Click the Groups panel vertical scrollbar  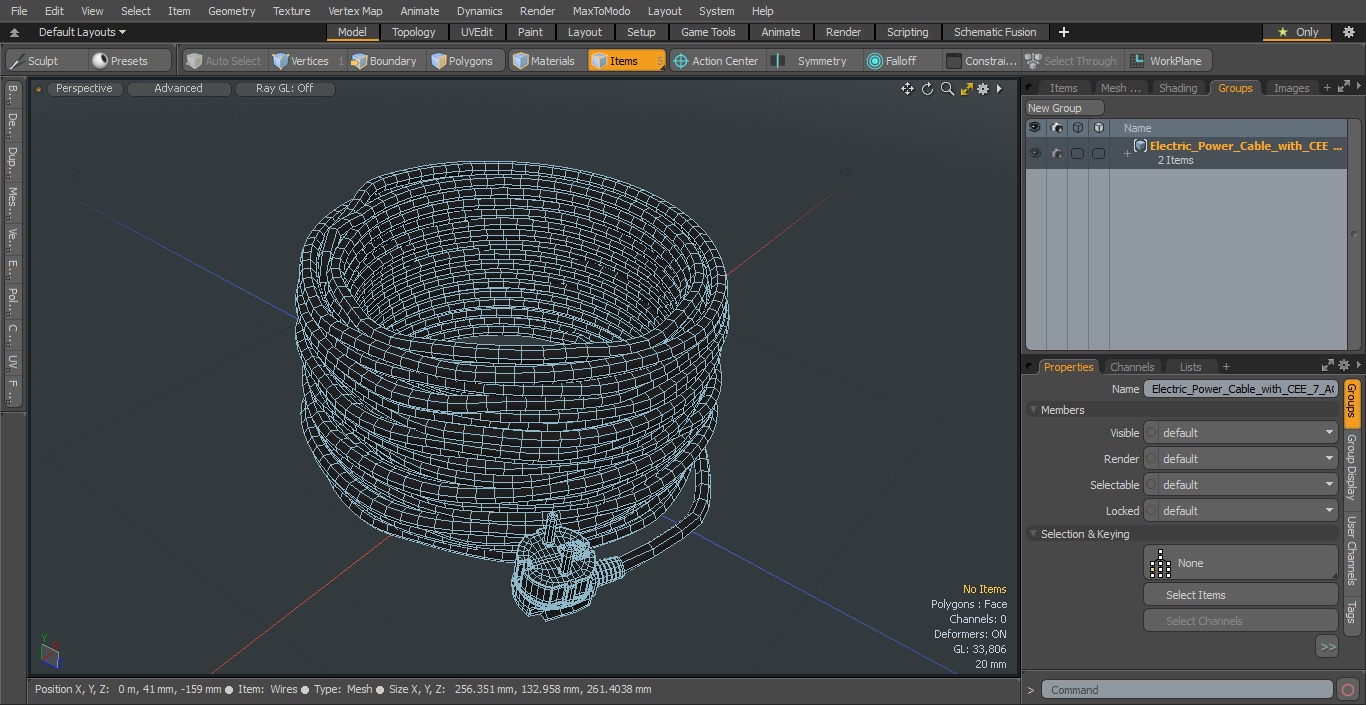tap(1355, 234)
